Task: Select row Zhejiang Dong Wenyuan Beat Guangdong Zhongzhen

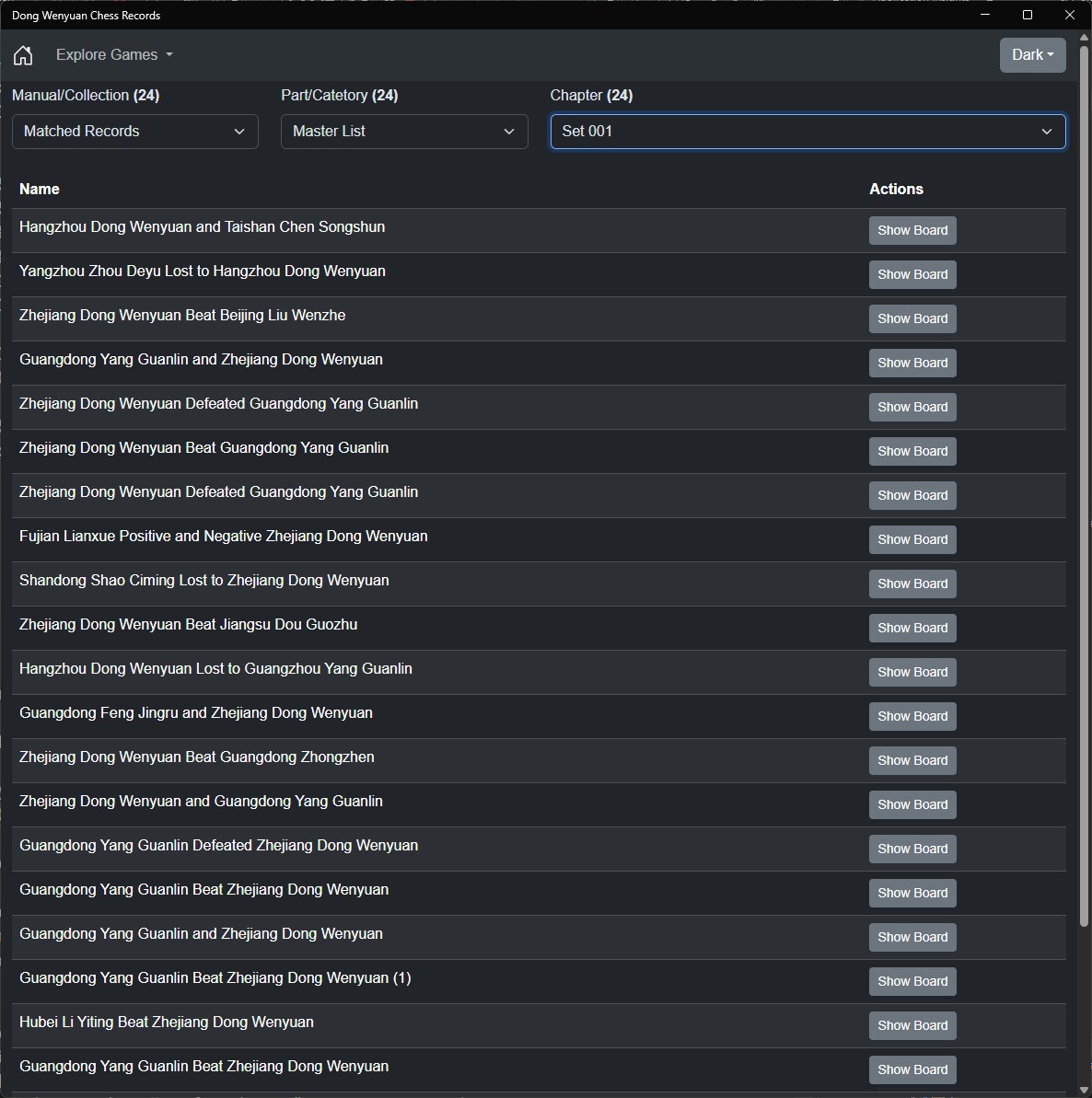Action: (x=539, y=760)
